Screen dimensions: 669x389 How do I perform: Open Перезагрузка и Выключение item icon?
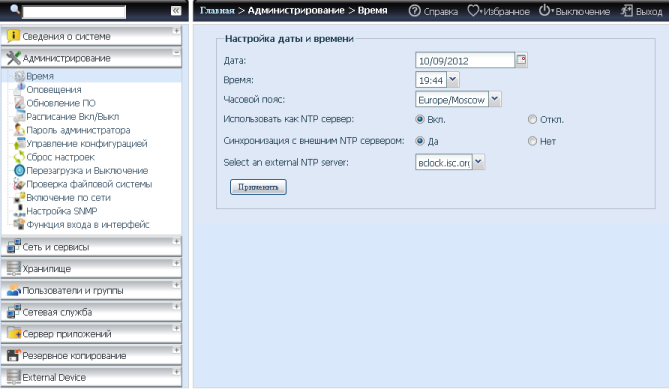pos(20,171)
